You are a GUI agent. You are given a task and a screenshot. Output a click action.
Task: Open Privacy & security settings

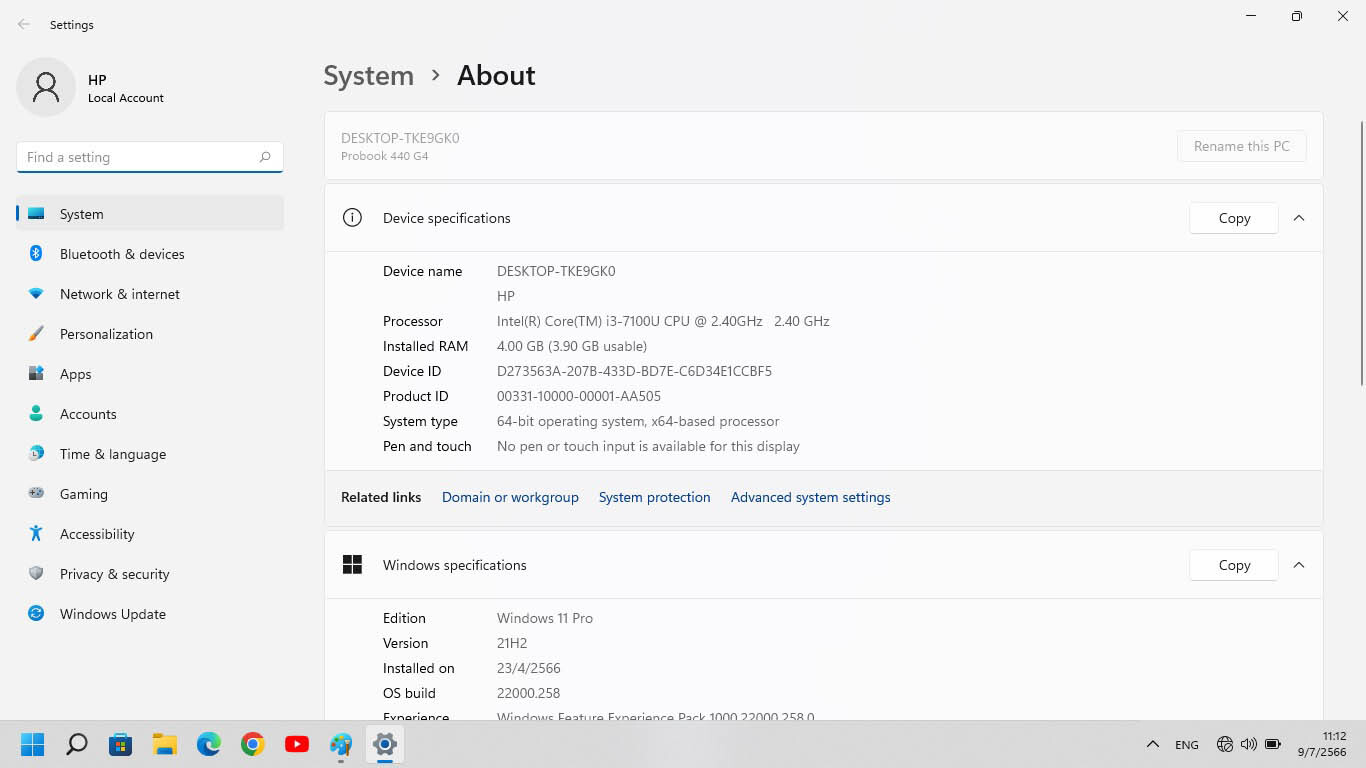[x=150, y=574]
